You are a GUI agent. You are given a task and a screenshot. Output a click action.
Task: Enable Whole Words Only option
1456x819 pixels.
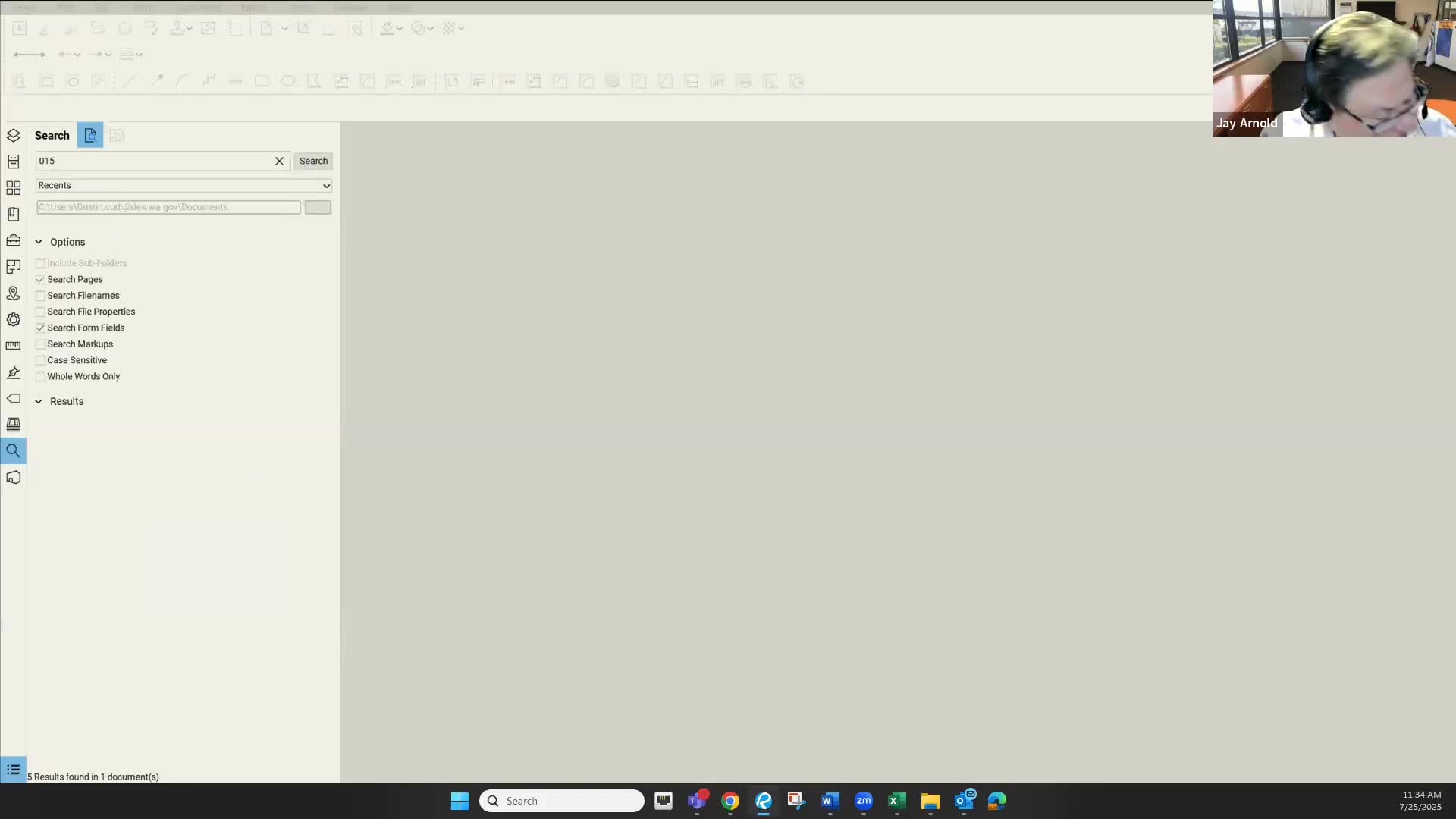point(41,377)
